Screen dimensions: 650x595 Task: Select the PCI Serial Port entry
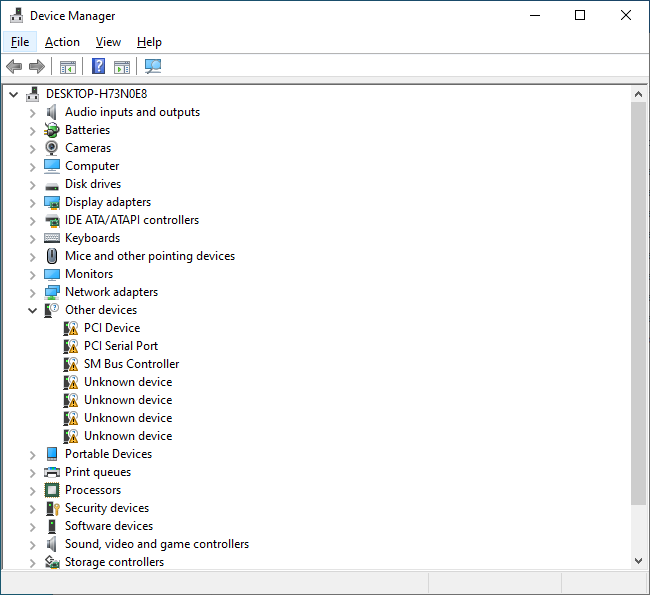(x=121, y=346)
